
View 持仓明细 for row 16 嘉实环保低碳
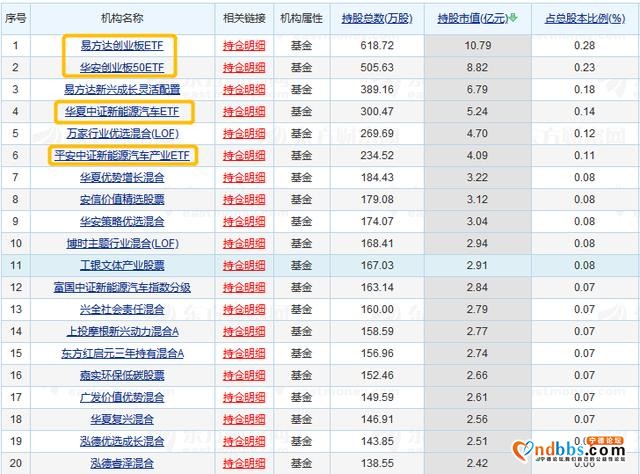point(244,376)
